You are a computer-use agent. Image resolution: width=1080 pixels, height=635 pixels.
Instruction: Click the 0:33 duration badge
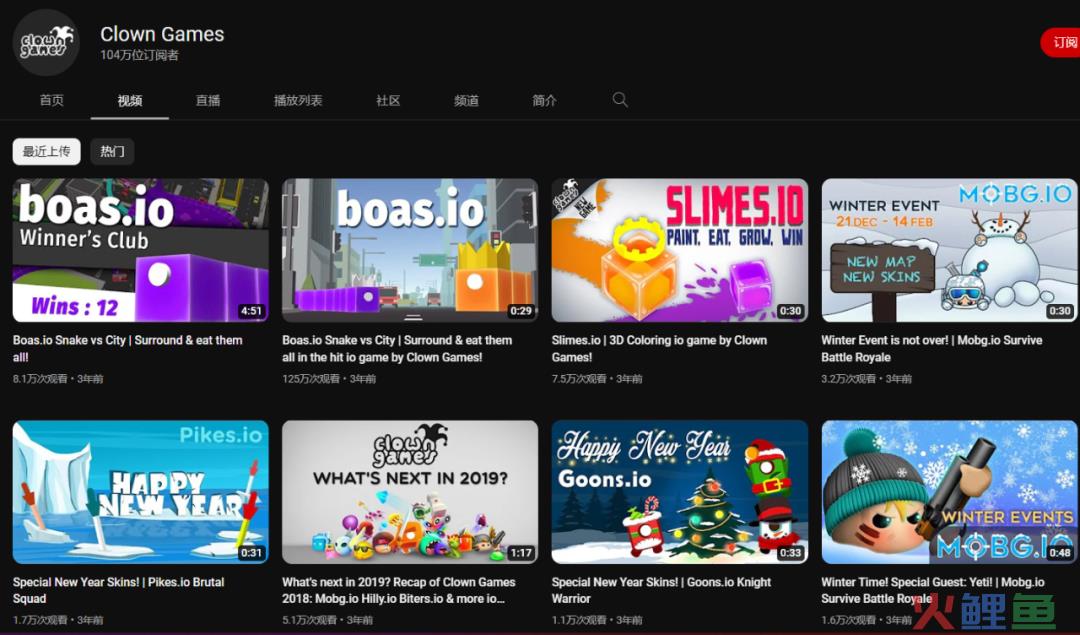[790, 553]
